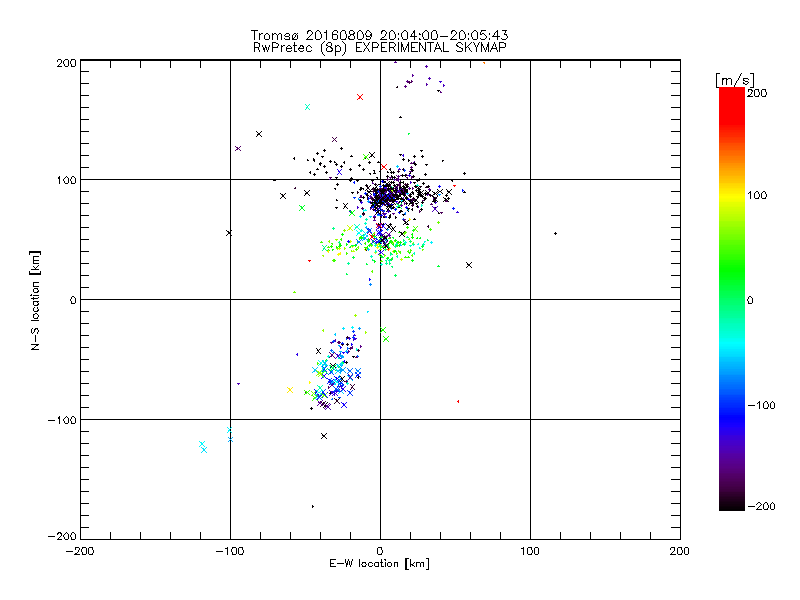Click the isolated black X below -100 line
The height and width of the screenshot is (600, 800).
323,436
